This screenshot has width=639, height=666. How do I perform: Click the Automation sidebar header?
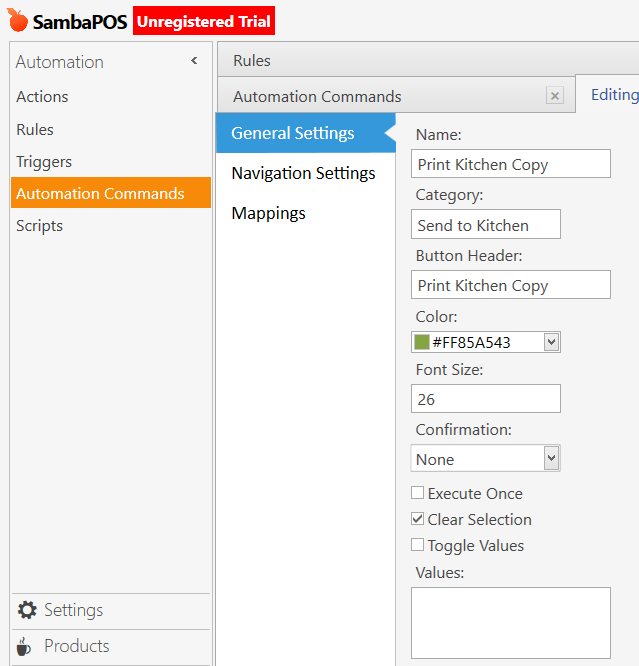click(x=59, y=62)
